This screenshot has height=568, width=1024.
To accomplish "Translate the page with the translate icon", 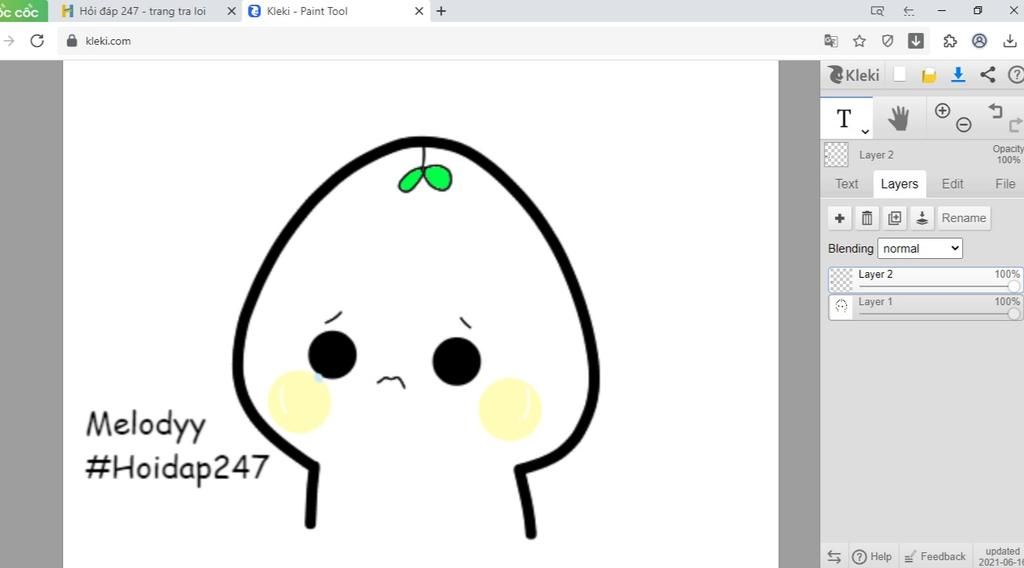I will coord(831,41).
